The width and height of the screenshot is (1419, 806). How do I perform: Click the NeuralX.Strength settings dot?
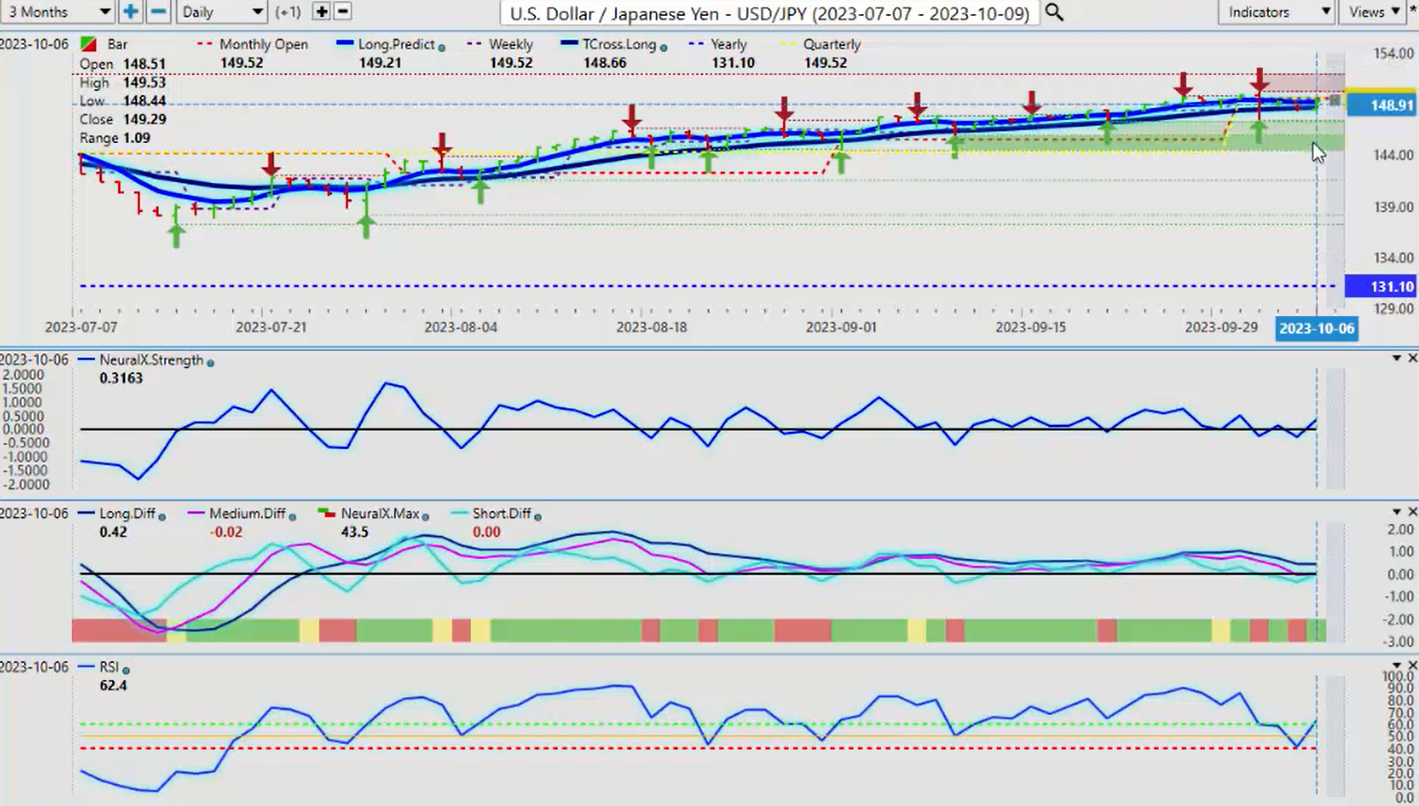pyautogui.click(x=210, y=361)
